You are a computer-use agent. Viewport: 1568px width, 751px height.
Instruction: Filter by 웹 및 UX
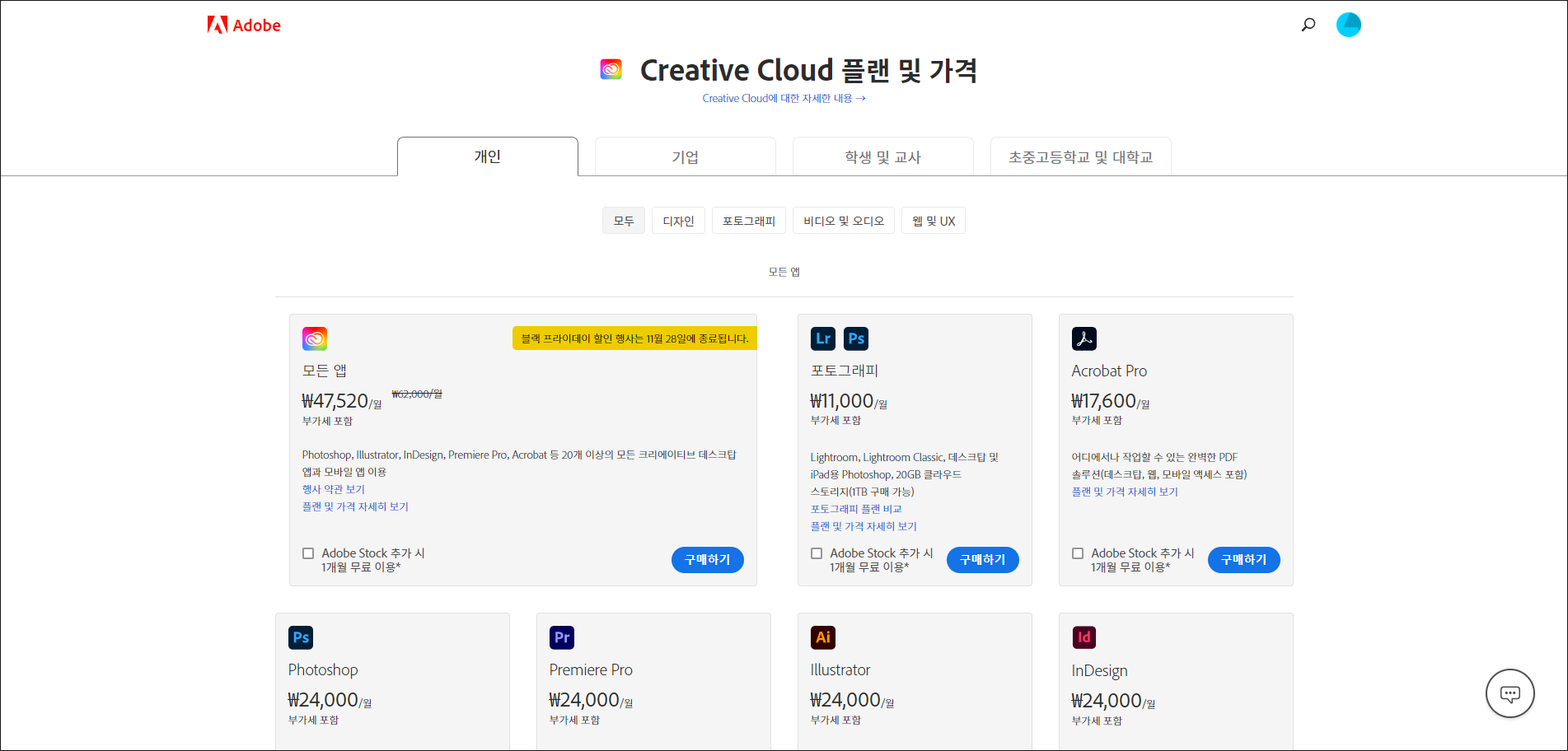tap(934, 221)
